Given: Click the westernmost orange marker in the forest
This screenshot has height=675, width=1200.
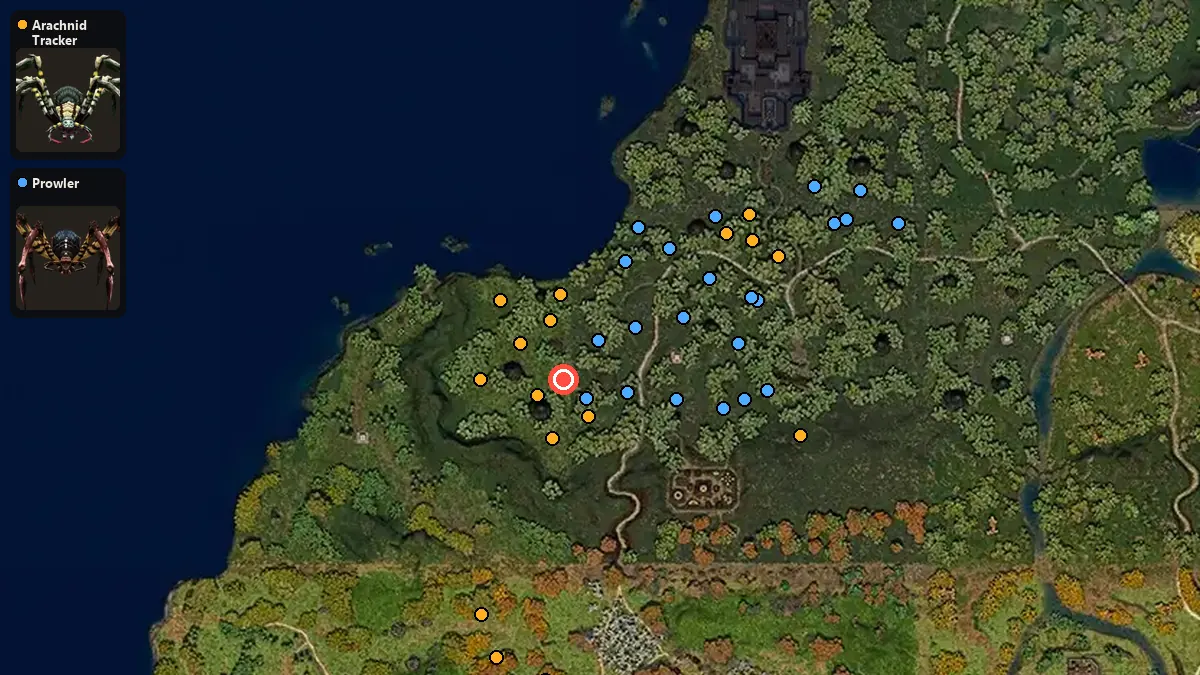Looking at the screenshot, I should (x=480, y=379).
